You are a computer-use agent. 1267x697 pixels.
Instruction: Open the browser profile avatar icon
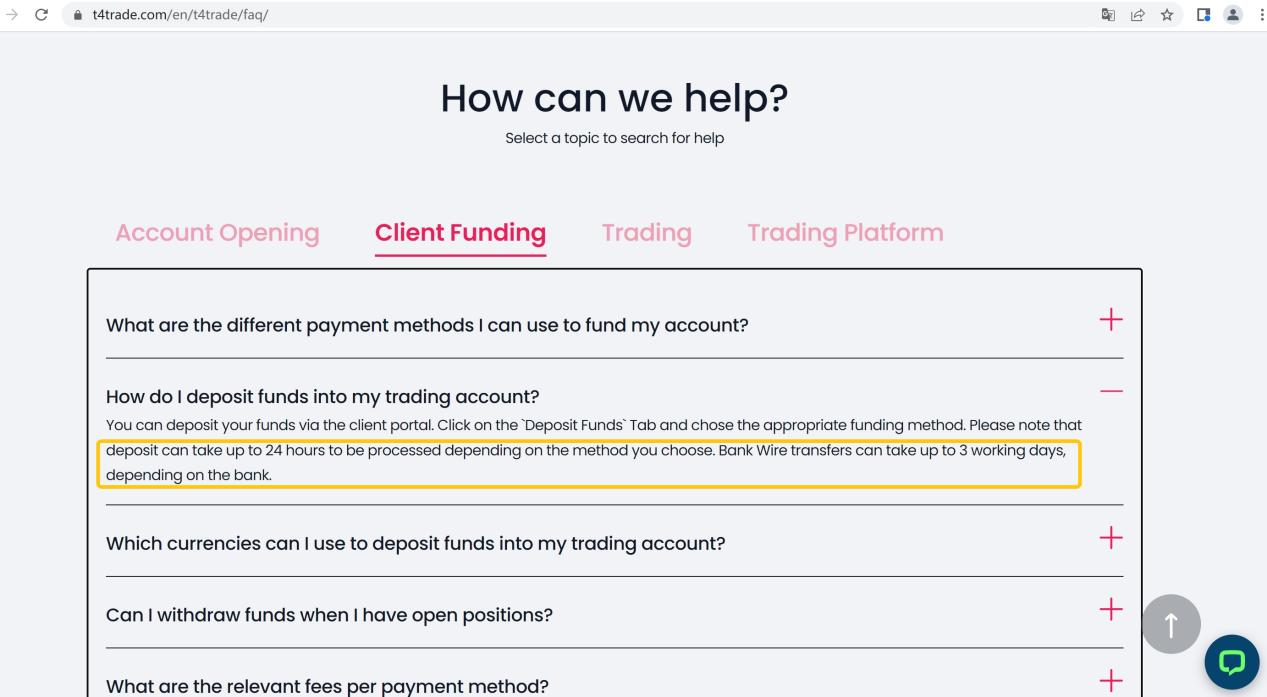pos(1230,15)
